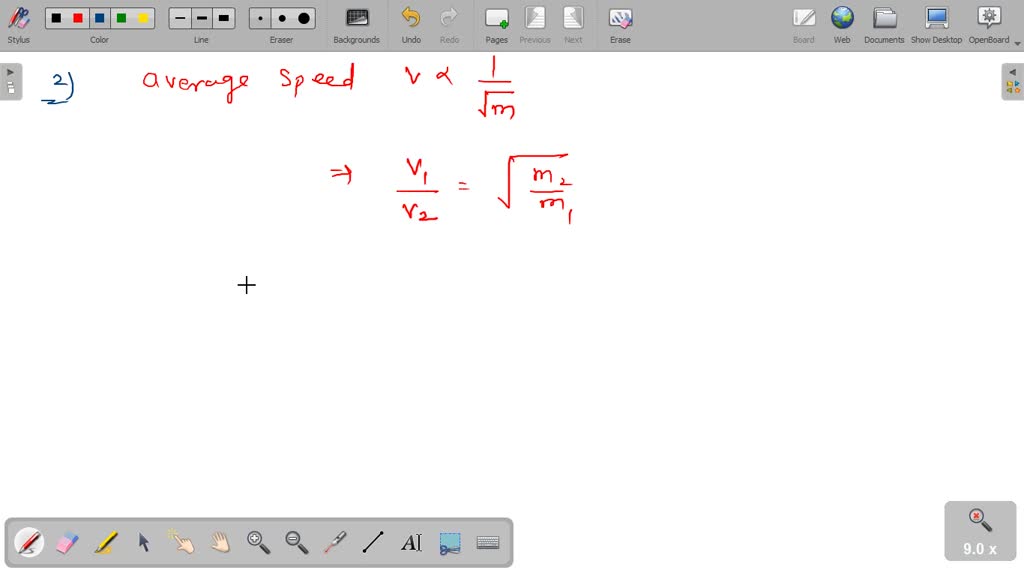Activate the Zoom in magnifier tool

tap(258, 542)
